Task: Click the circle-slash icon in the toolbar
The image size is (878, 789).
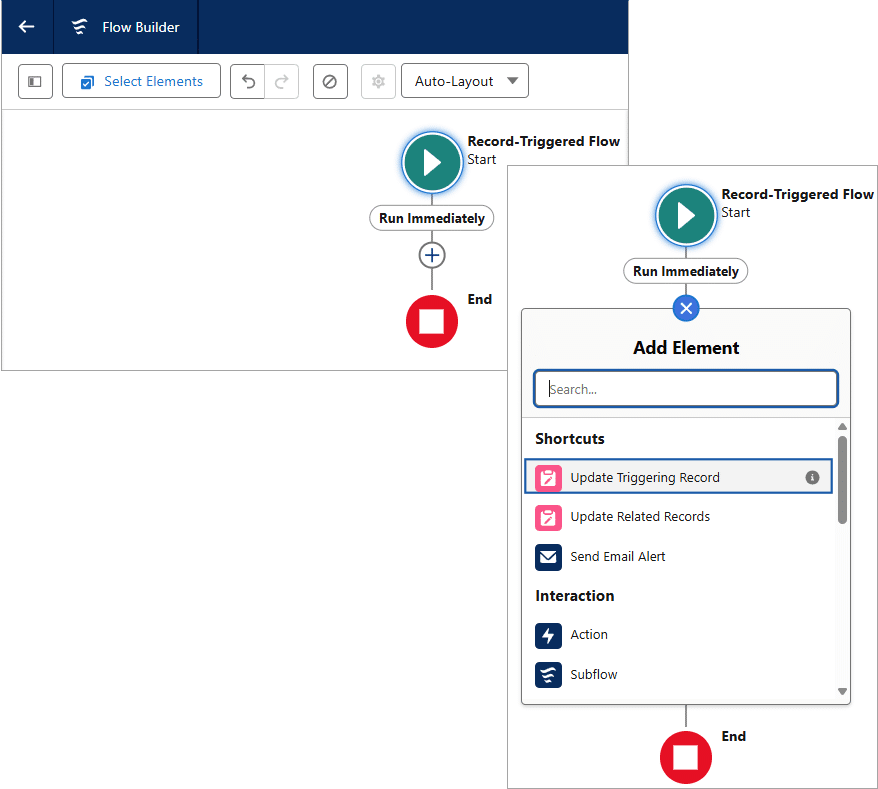Action: 330,81
